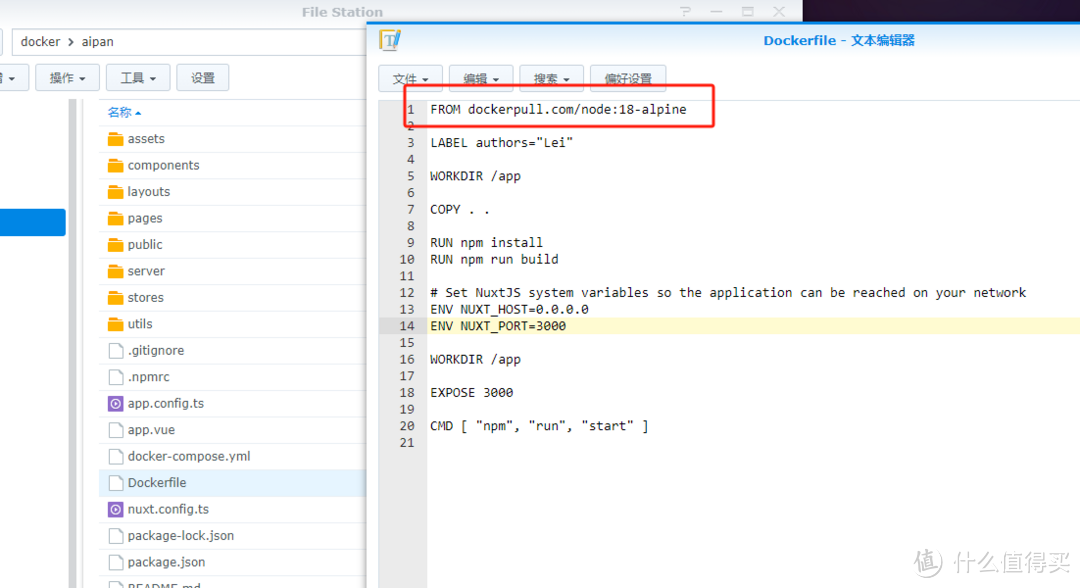Click the Dockerfile file icon
This screenshot has width=1080, height=588.
[115, 483]
